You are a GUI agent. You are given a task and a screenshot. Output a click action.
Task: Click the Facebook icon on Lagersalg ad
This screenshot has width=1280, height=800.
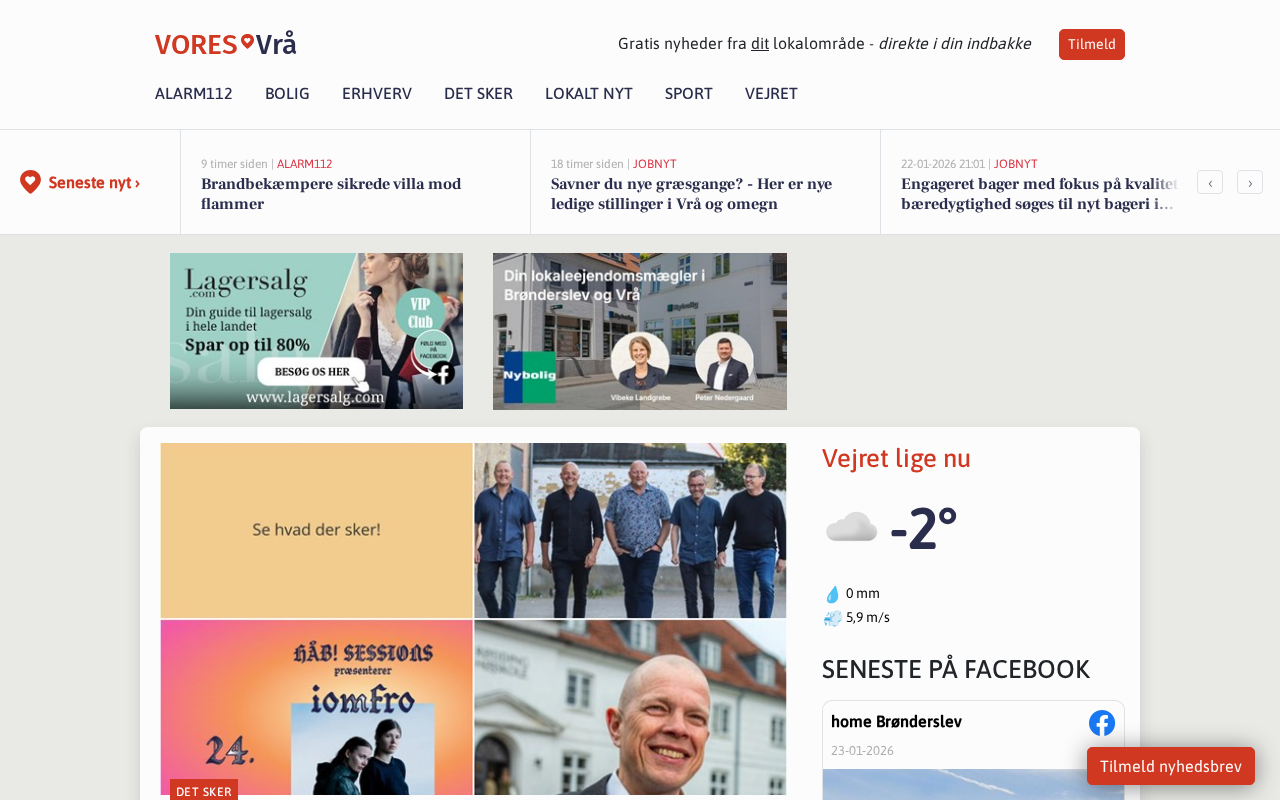443,373
